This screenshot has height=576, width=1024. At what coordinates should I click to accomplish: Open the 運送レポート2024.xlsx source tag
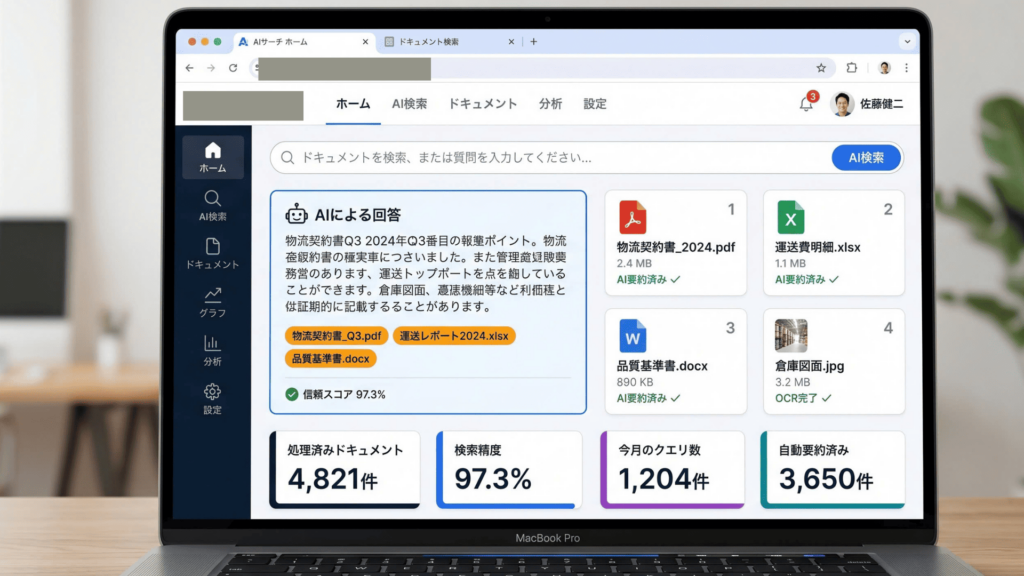[454, 336]
